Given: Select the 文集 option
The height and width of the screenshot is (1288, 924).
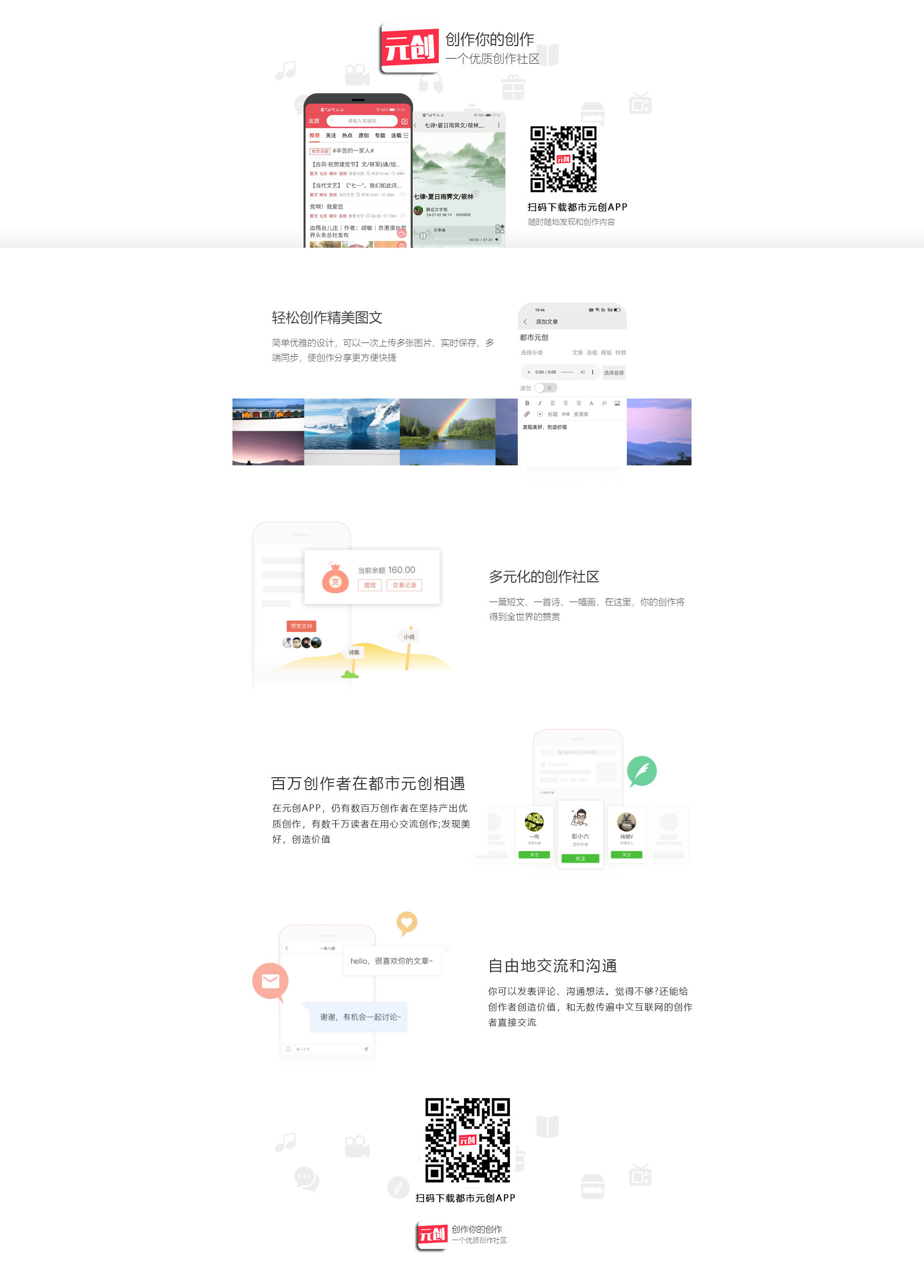Looking at the screenshot, I should coord(577,353).
